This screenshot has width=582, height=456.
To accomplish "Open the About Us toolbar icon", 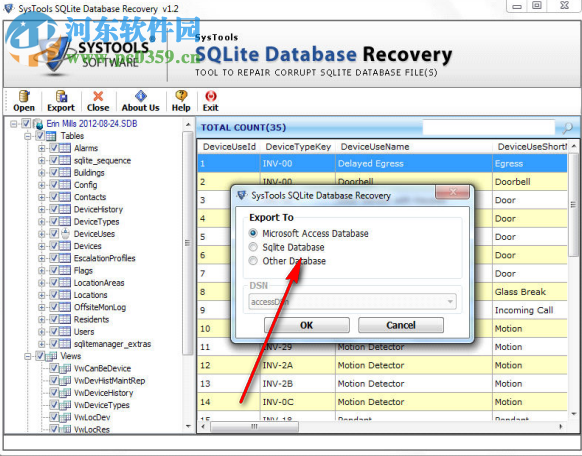I will tap(141, 96).
